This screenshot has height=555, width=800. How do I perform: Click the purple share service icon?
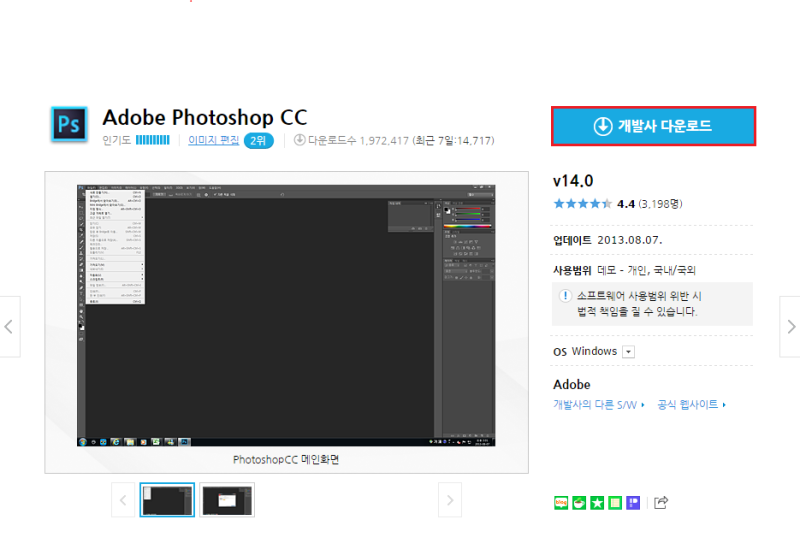coord(633,503)
